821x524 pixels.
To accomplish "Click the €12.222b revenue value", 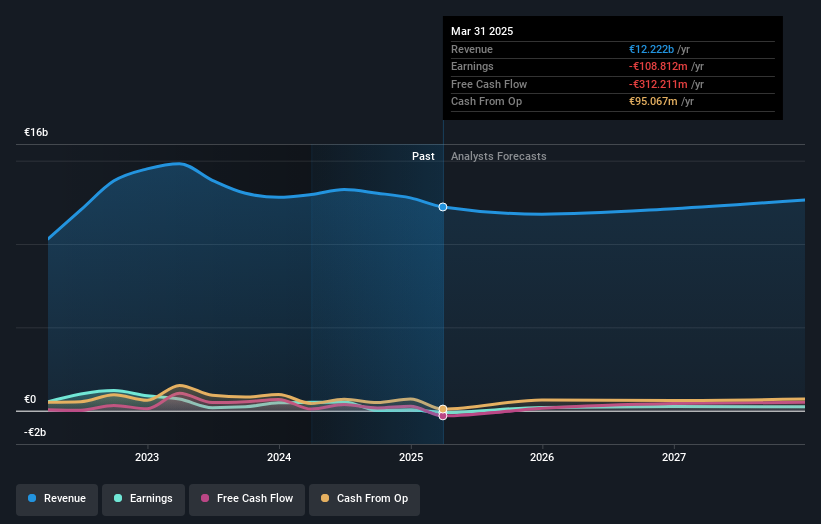I will coord(651,49).
